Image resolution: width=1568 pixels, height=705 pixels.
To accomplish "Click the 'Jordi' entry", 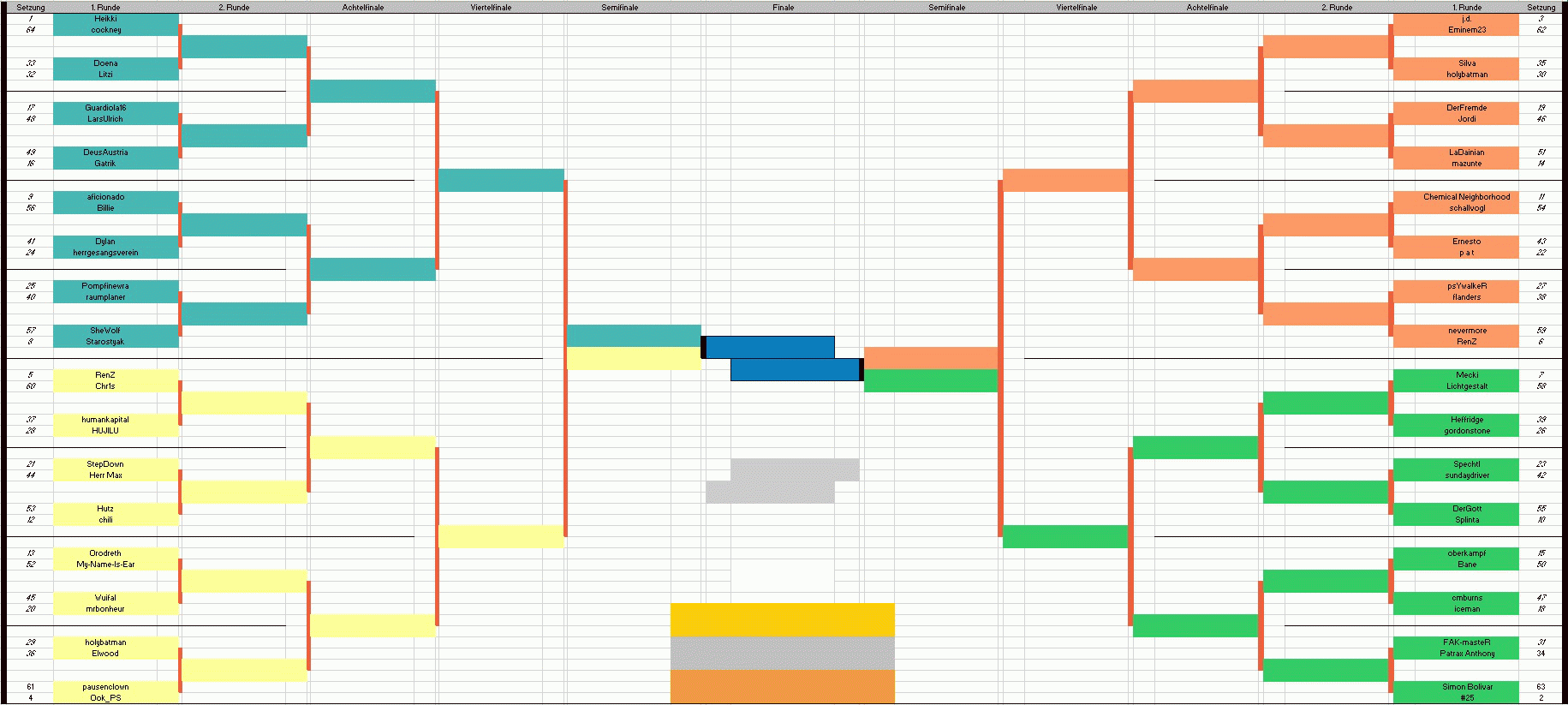I will [x=1456, y=119].
